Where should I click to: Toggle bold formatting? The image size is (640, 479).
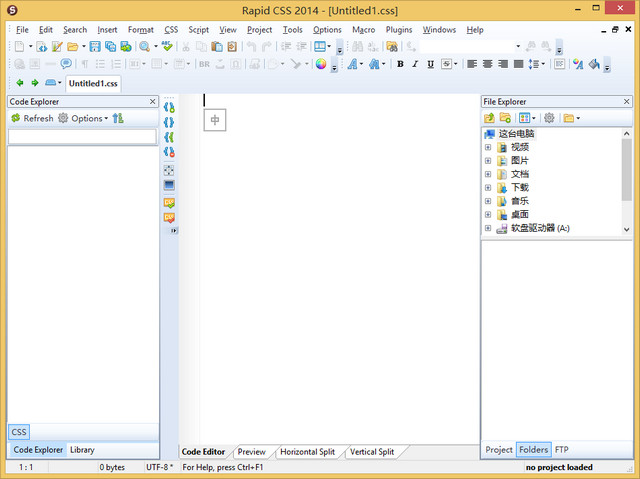click(x=400, y=64)
